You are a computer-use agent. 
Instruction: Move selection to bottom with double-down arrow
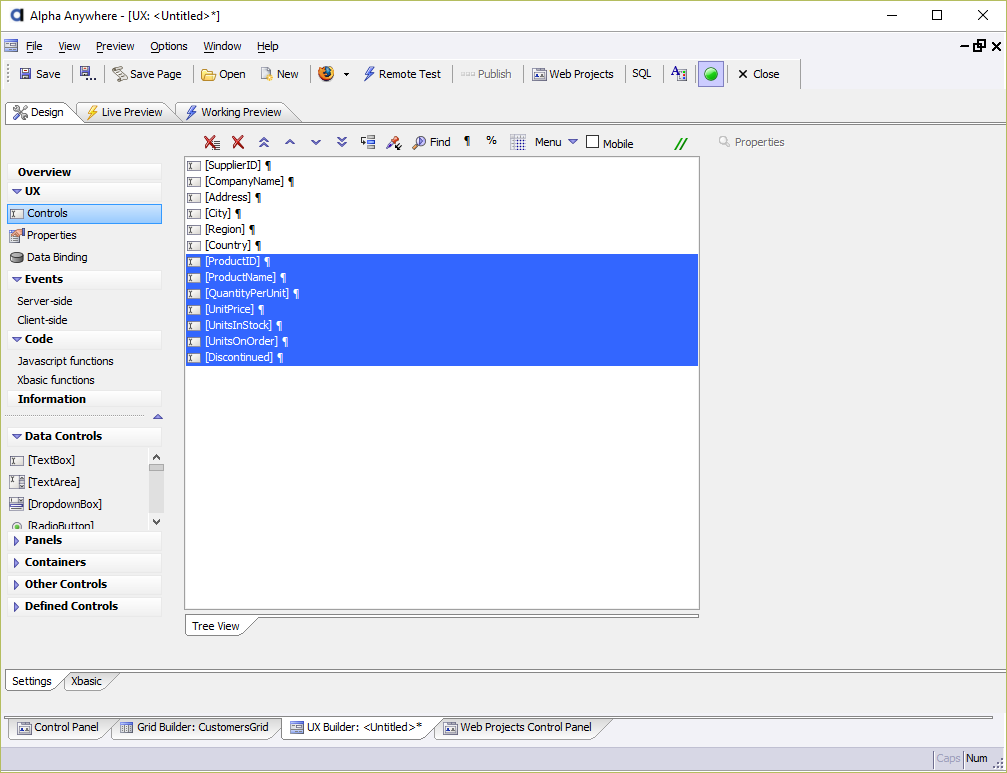tap(342, 143)
